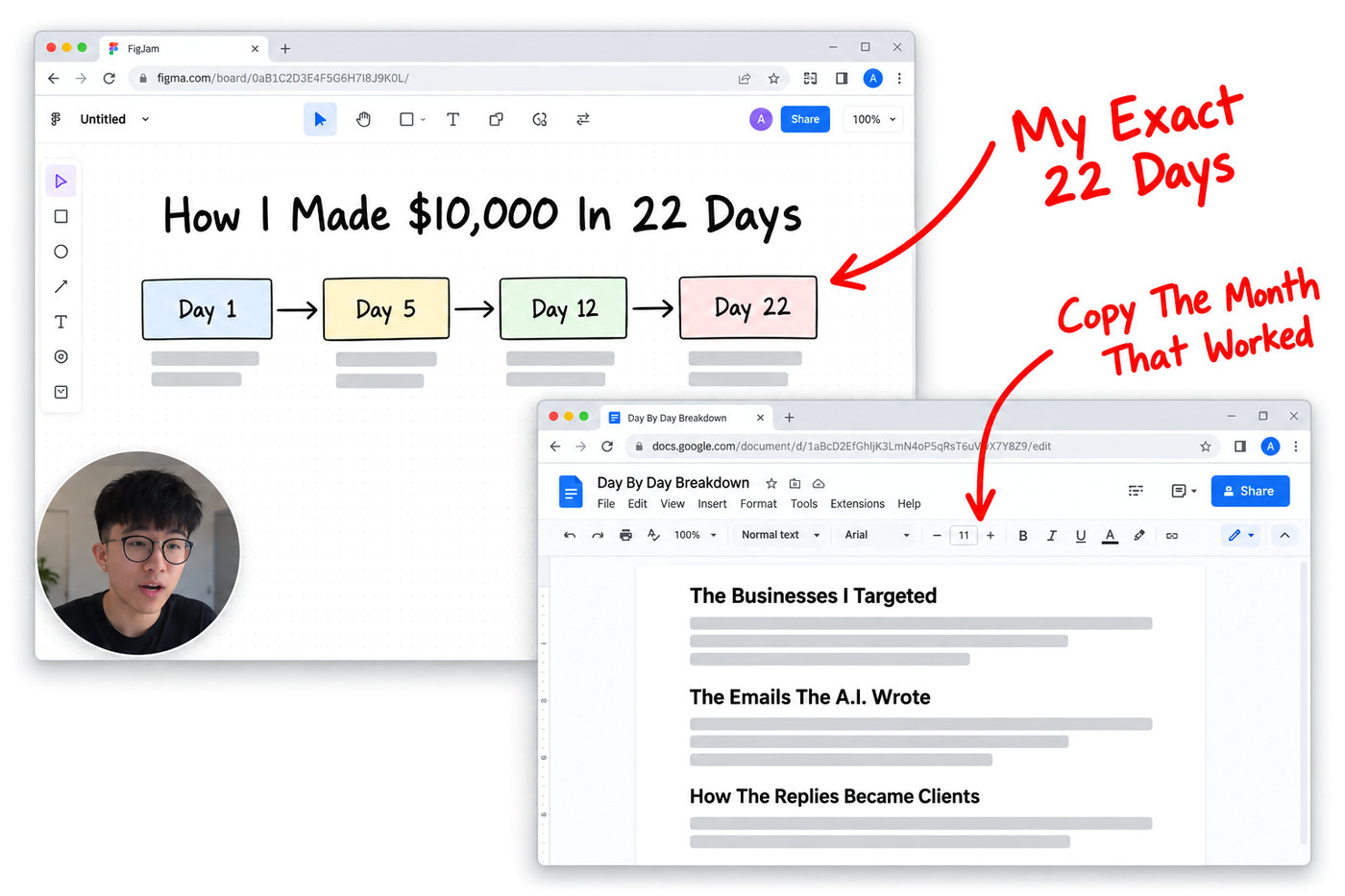This screenshot has height=896, width=1345.
Task: Collapse the Docs menus with chevron button
Action: click(x=1284, y=535)
